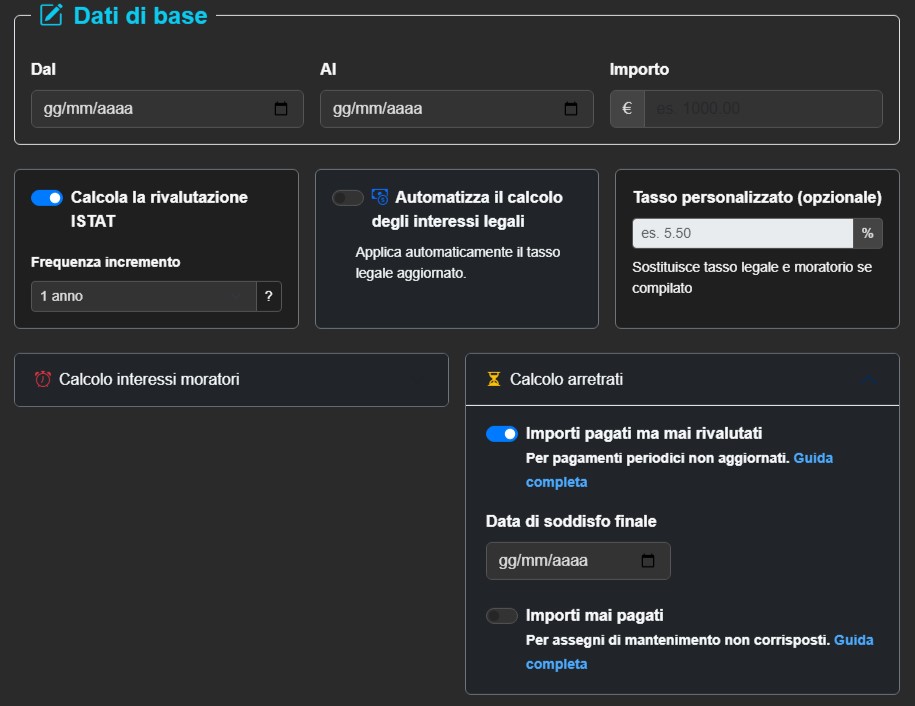Enable the Importi mai pagati switch
This screenshot has width=915, height=706.
pos(502,616)
